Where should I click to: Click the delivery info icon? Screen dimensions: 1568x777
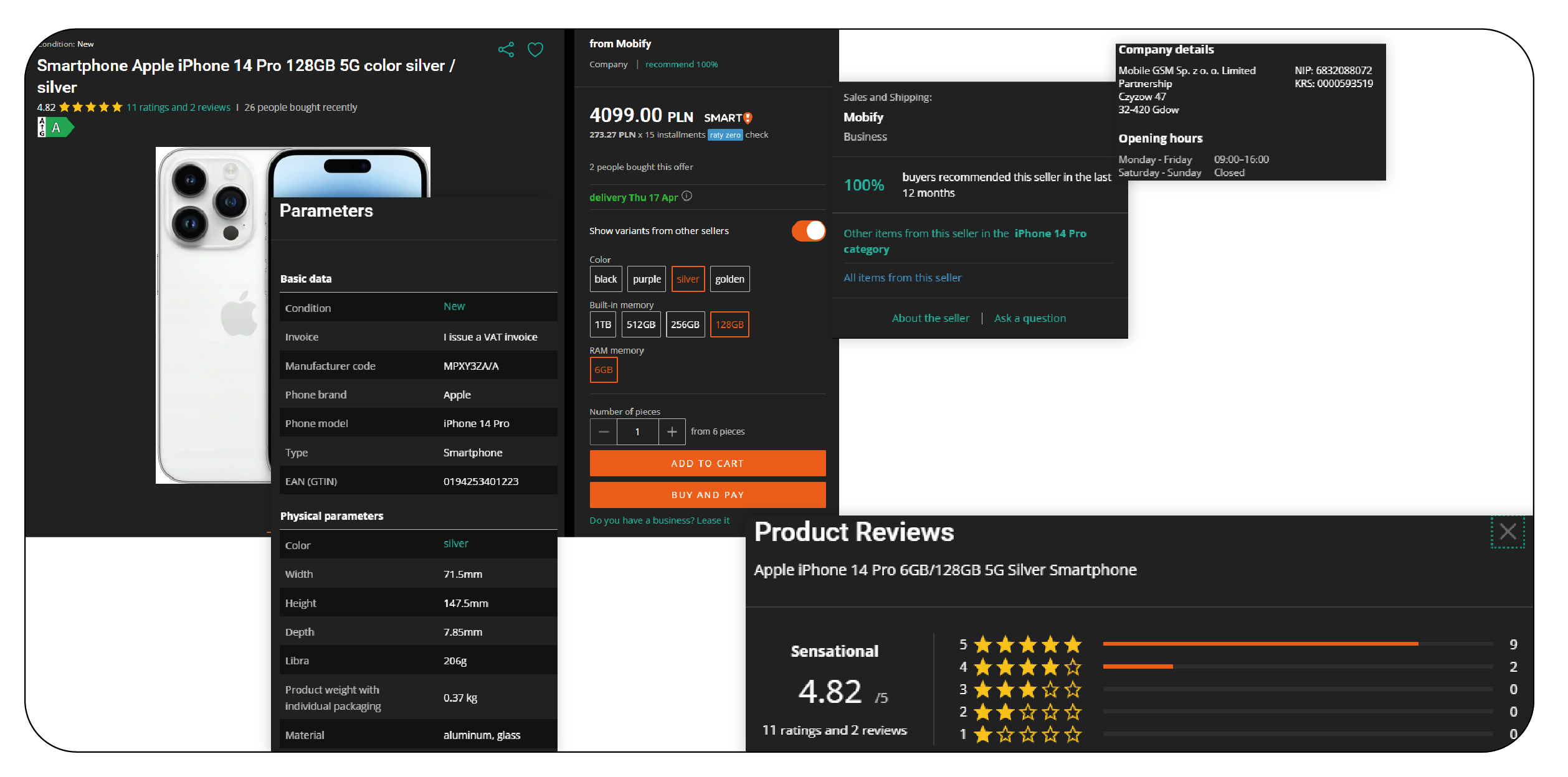(x=687, y=196)
